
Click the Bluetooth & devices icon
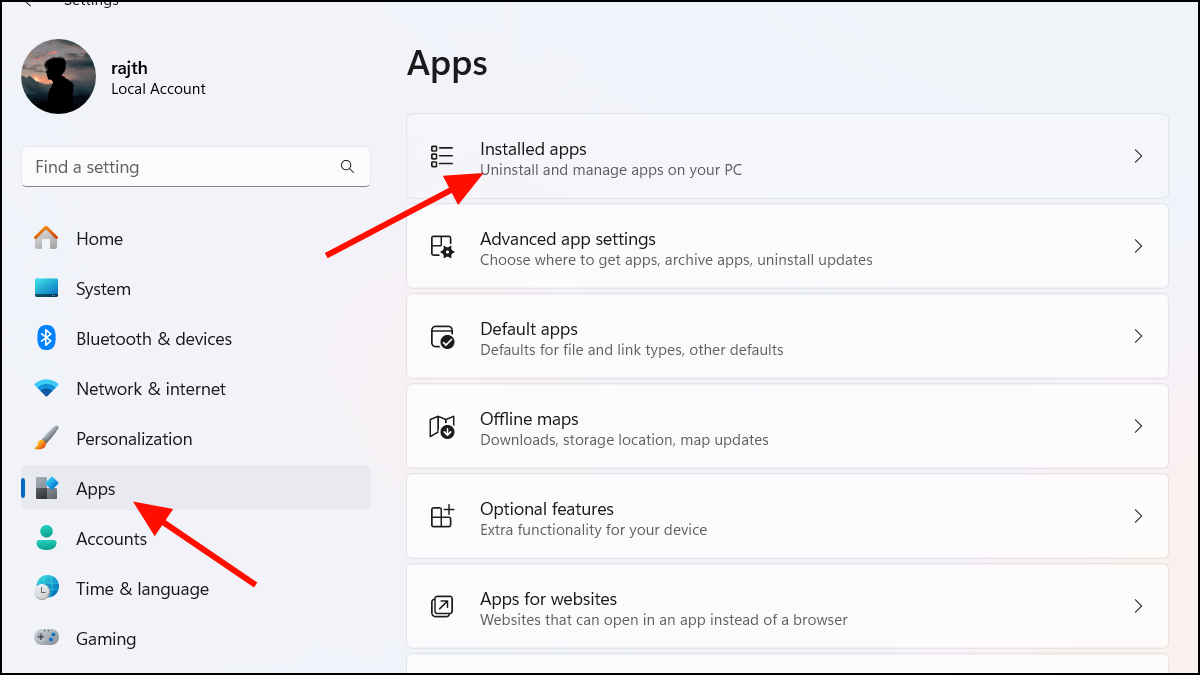click(46, 338)
